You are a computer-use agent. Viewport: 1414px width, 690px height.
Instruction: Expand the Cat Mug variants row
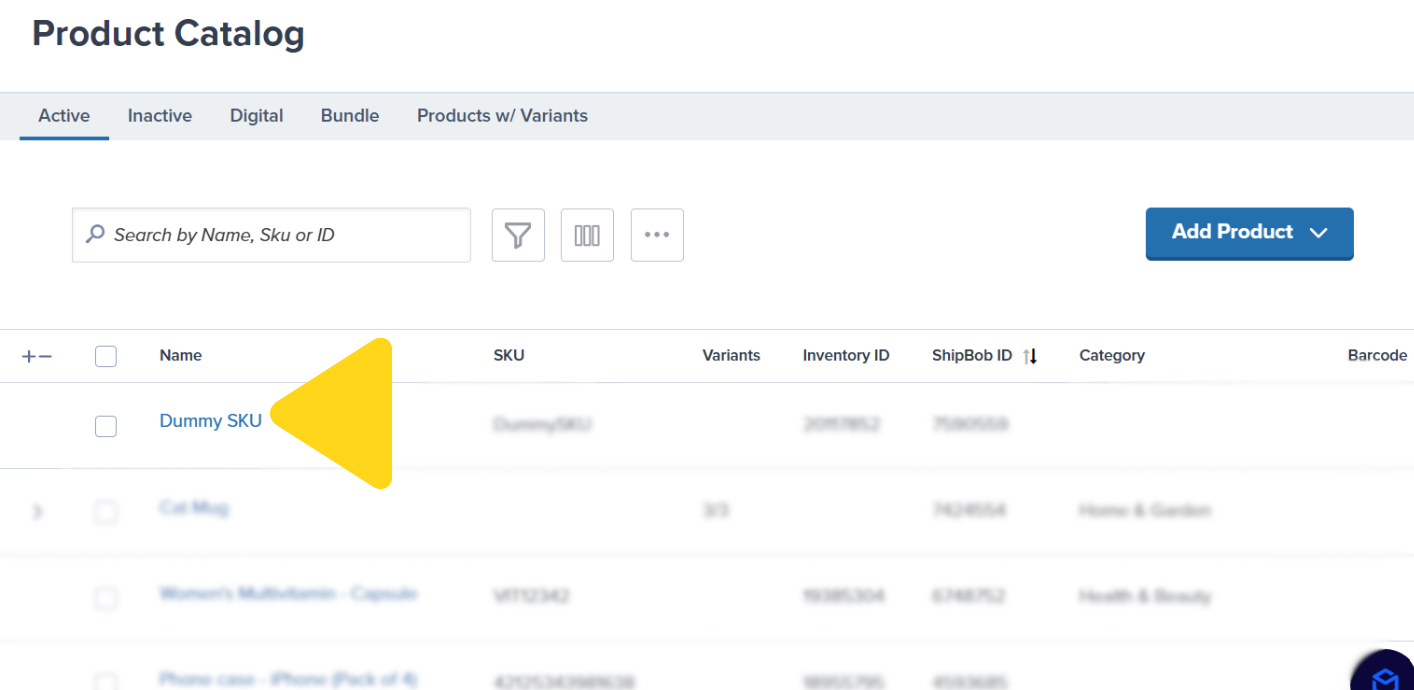(x=37, y=512)
